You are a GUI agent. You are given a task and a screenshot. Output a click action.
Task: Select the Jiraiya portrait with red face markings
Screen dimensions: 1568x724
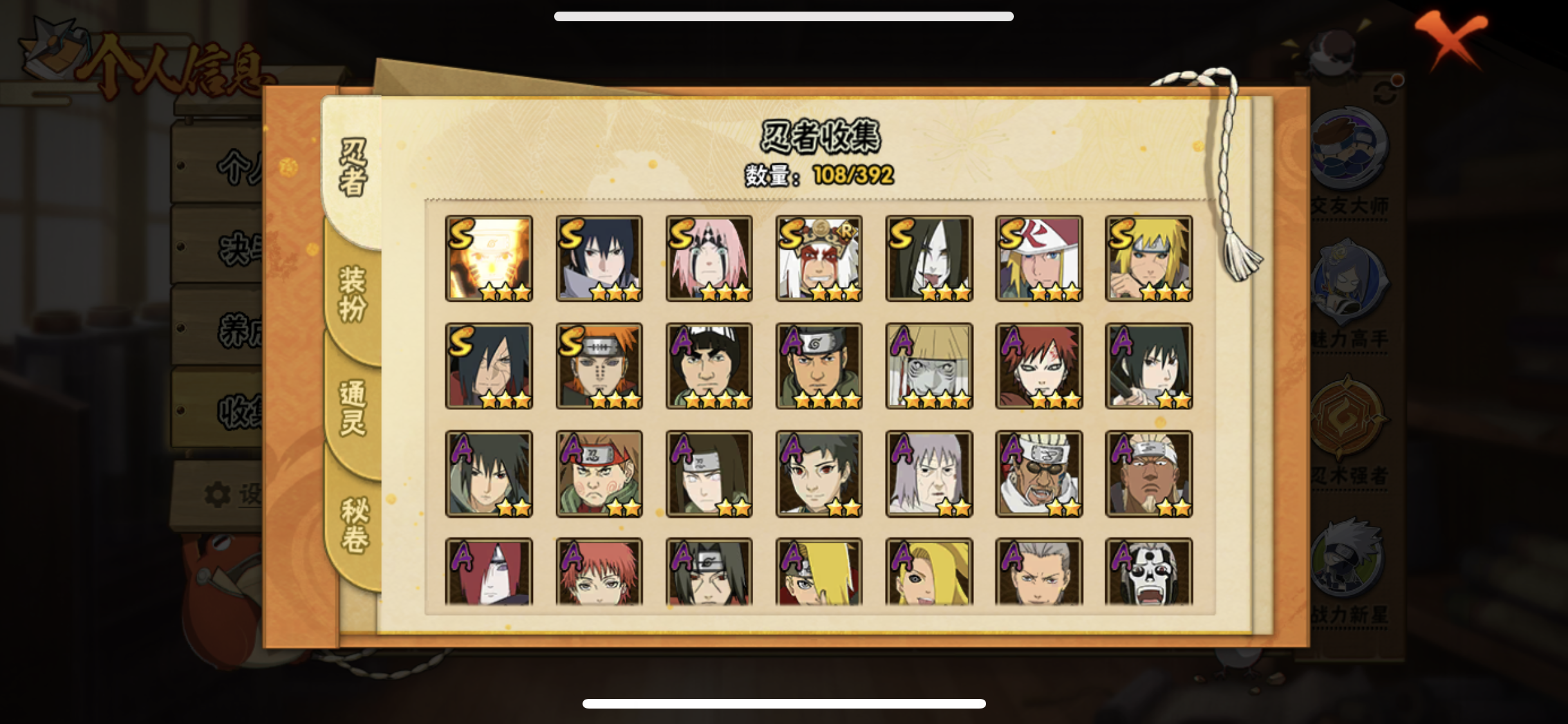pyautogui.click(x=819, y=258)
